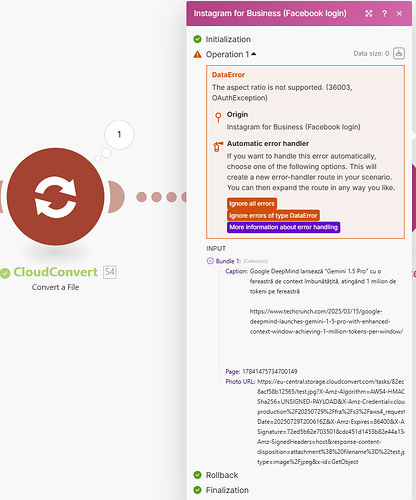Click the CloudConvert module number 54 badge
The width and height of the screenshot is (416, 500).
(110, 272)
